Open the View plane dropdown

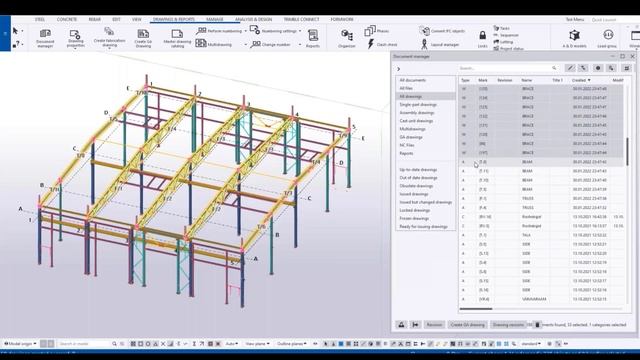pos(258,344)
